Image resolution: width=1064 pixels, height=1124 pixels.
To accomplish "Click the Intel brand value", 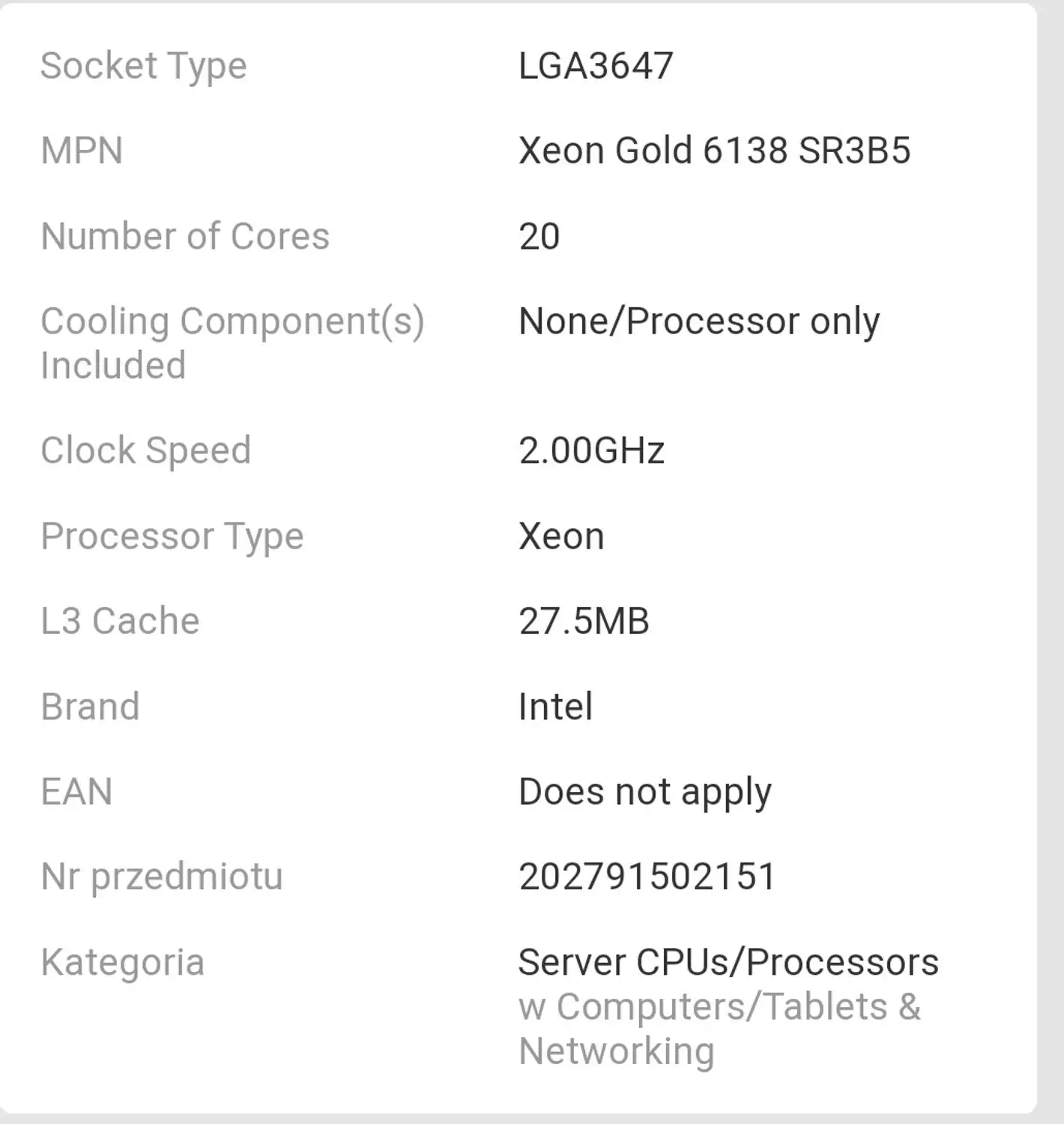I will (x=555, y=707).
